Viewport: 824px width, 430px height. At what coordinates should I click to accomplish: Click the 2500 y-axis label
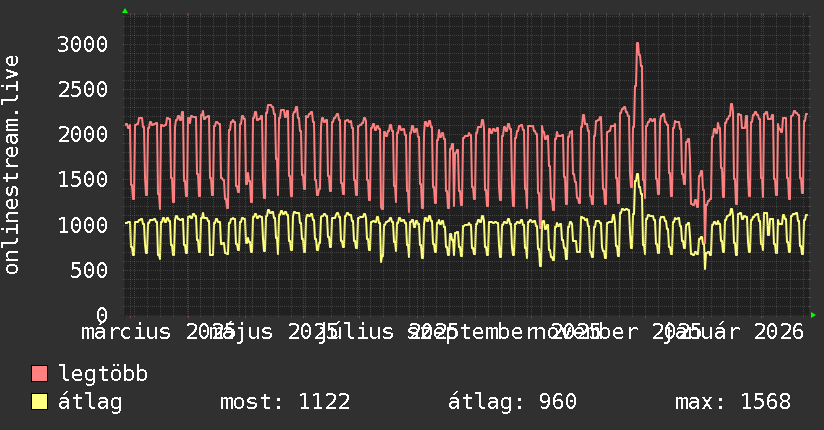tap(83, 89)
